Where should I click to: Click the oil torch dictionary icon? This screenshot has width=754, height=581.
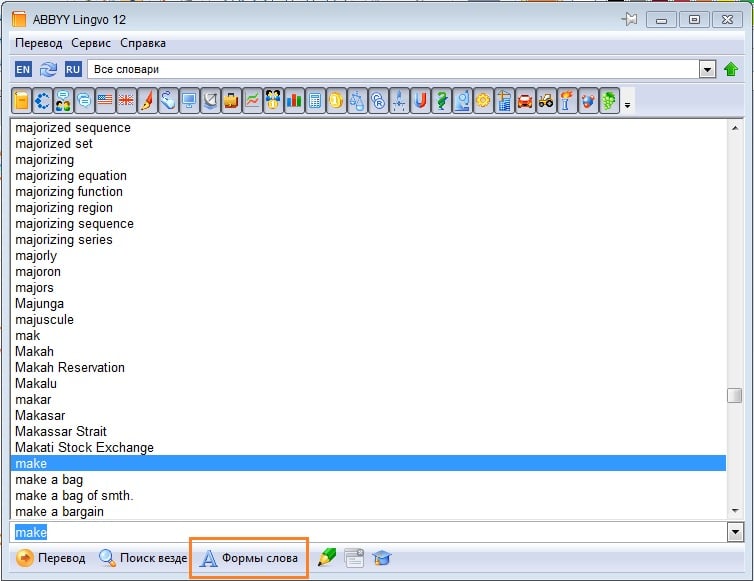tap(566, 101)
